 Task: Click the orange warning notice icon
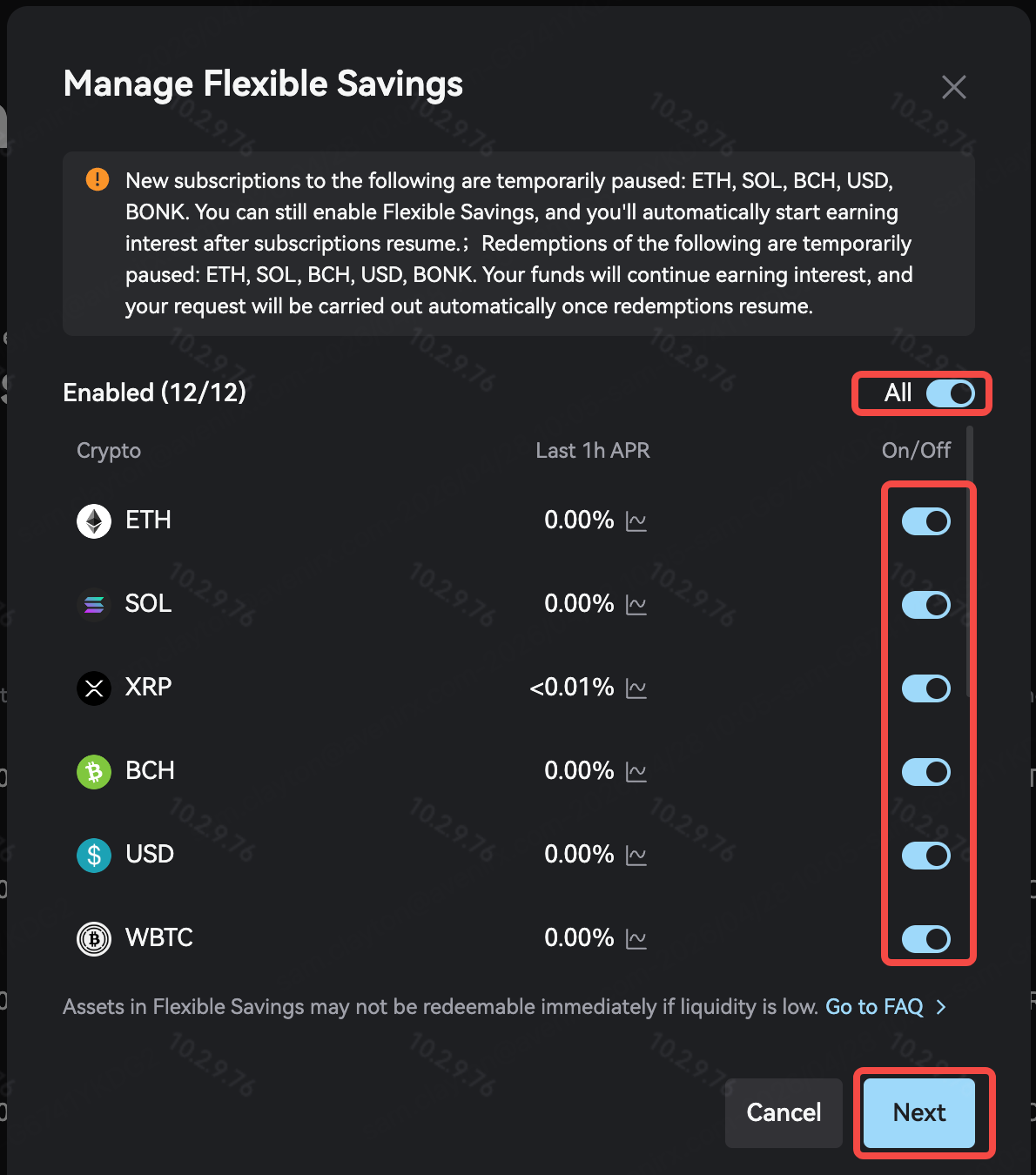[98, 180]
